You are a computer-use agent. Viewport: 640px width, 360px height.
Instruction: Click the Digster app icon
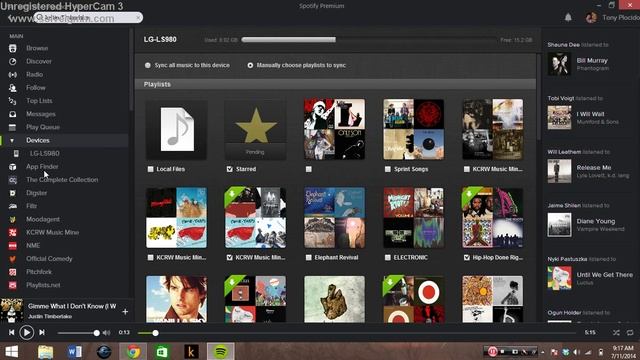point(13,193)
